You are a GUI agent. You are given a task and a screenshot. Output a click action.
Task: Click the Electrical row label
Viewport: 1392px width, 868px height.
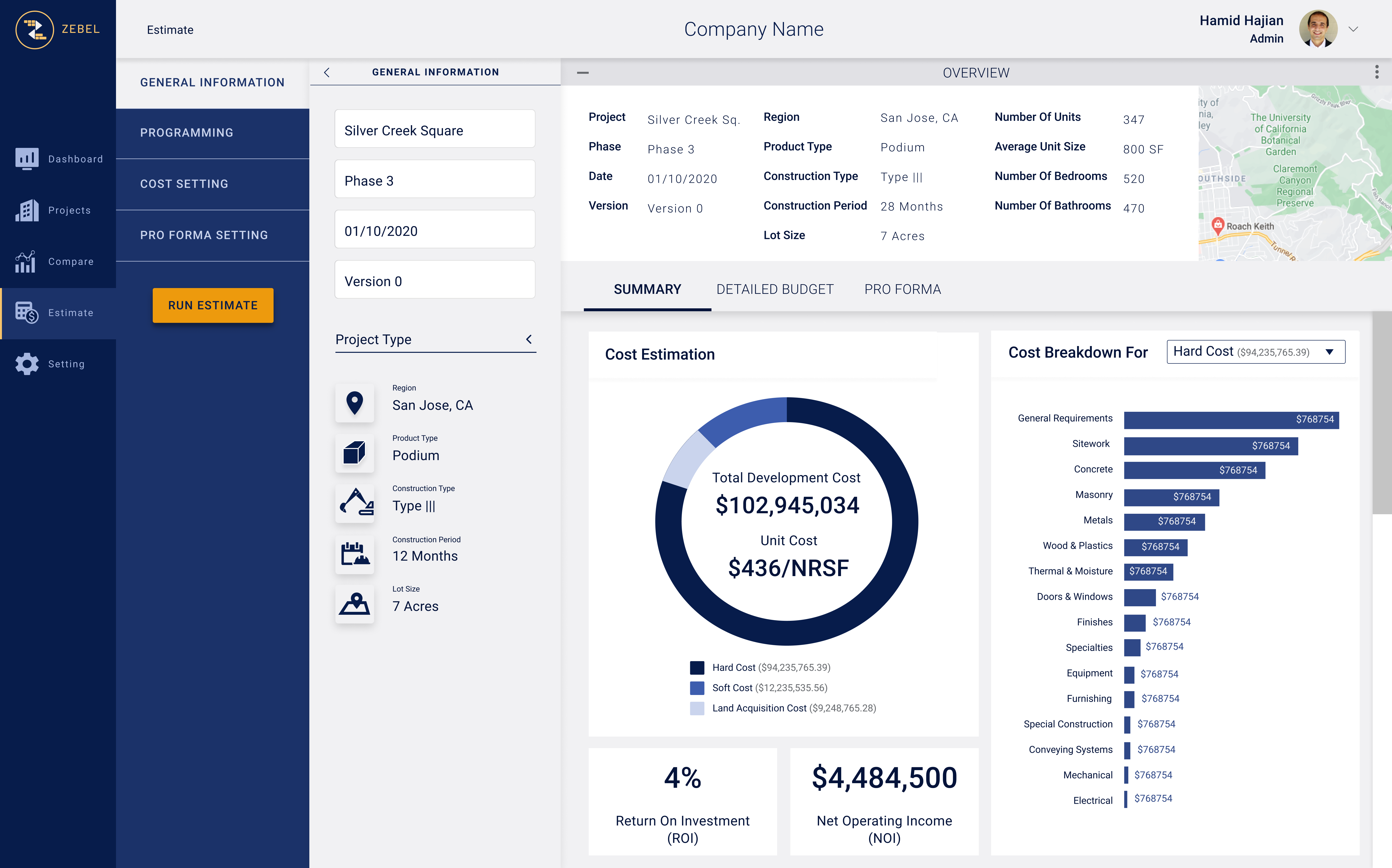point(1093,800)
